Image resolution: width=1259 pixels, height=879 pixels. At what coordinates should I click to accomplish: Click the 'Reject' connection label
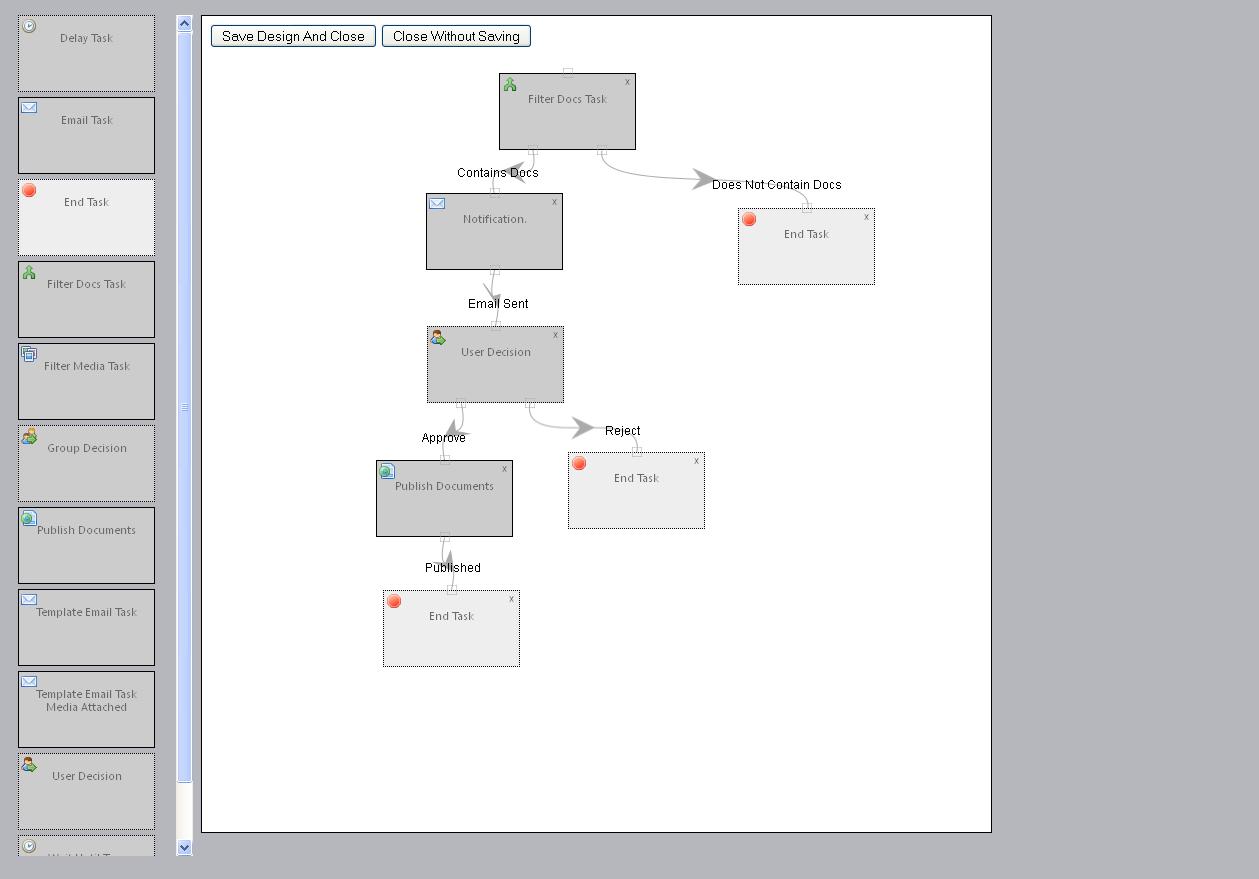click(623, 431)
